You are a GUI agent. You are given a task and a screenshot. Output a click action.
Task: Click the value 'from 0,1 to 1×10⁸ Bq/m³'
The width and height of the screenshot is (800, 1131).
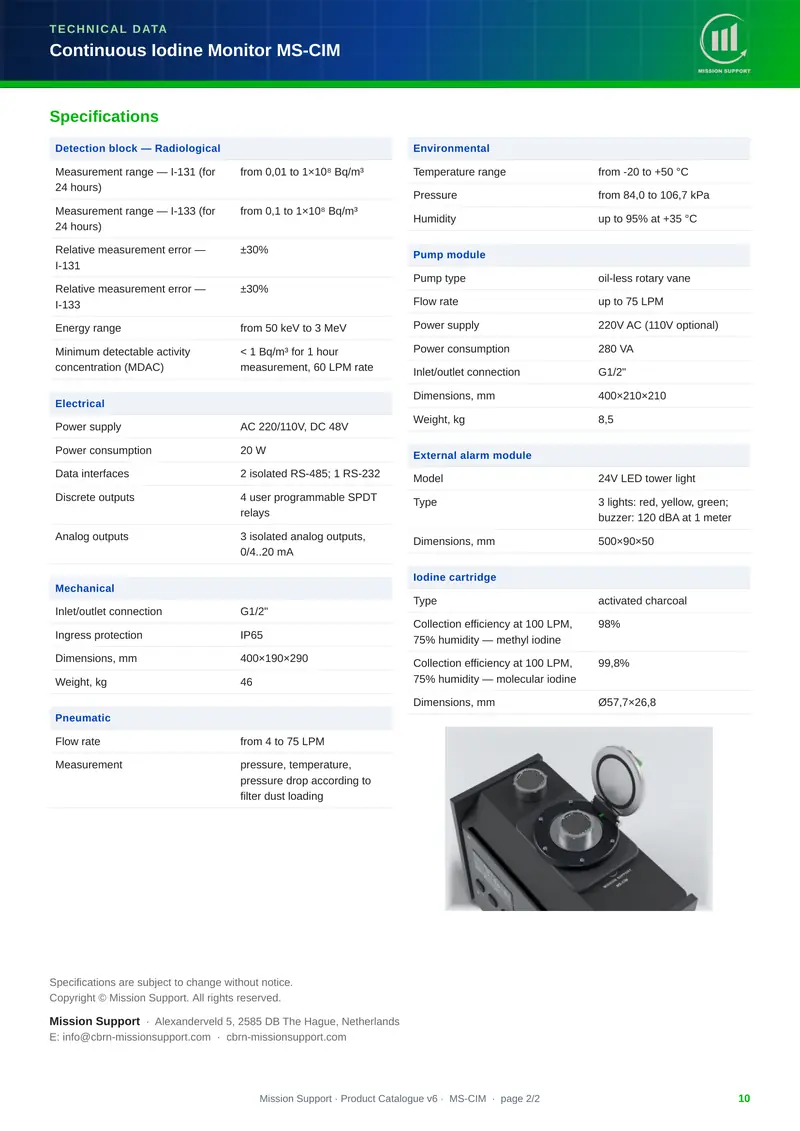(299, 211)
